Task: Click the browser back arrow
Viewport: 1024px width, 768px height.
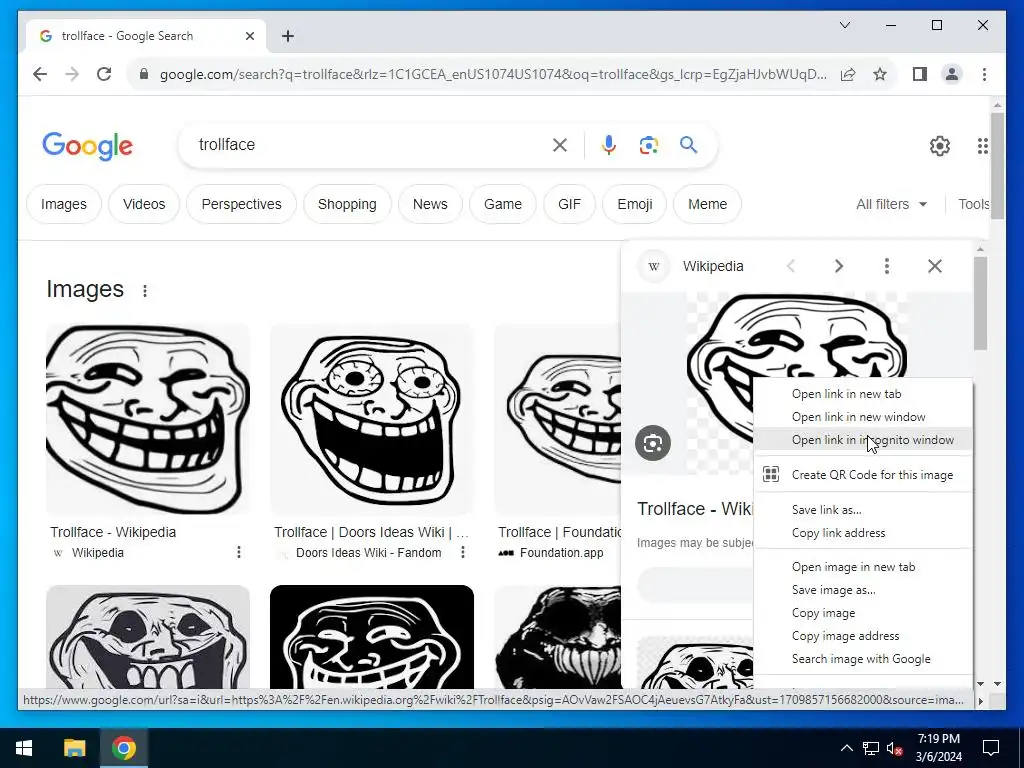Action: 40,74
